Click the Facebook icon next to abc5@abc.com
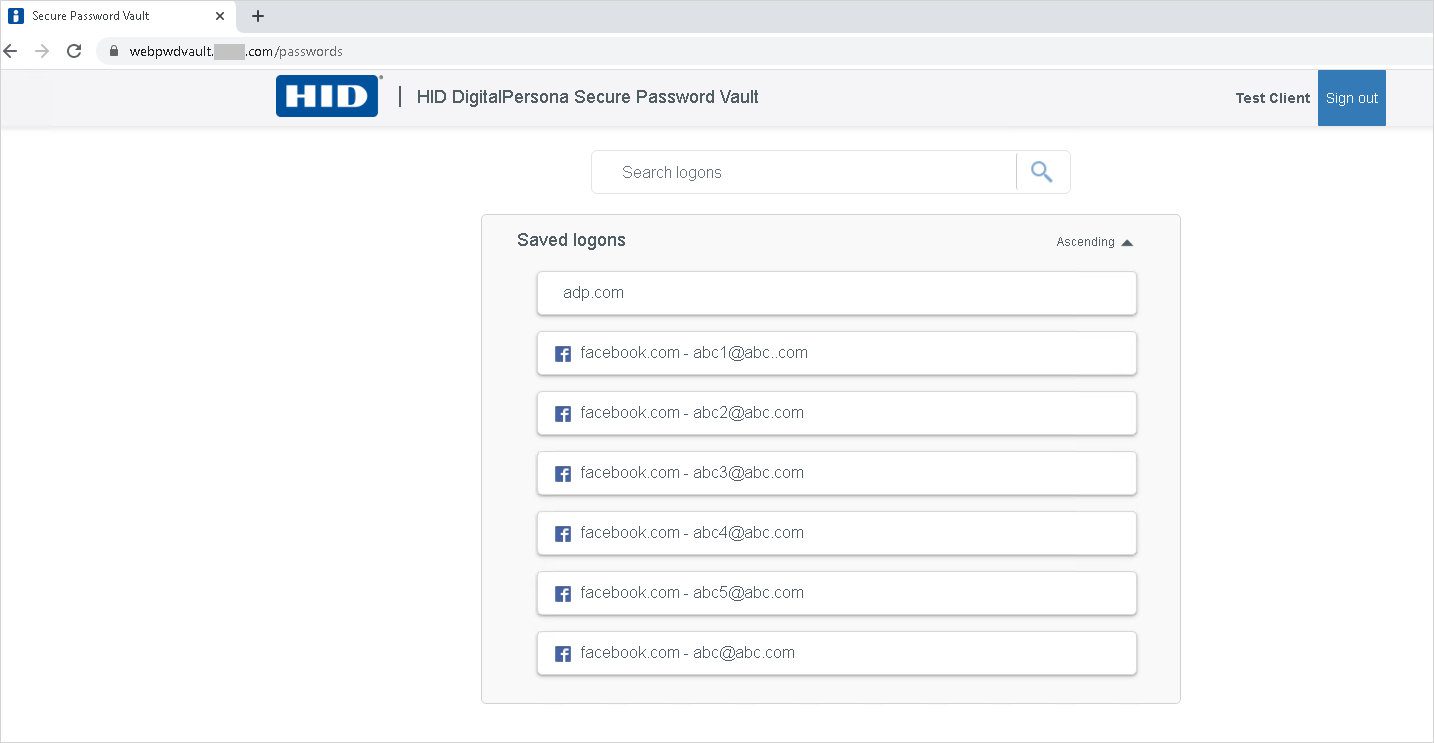Viewport: 1434px width, 743px height. coord(562,593)
